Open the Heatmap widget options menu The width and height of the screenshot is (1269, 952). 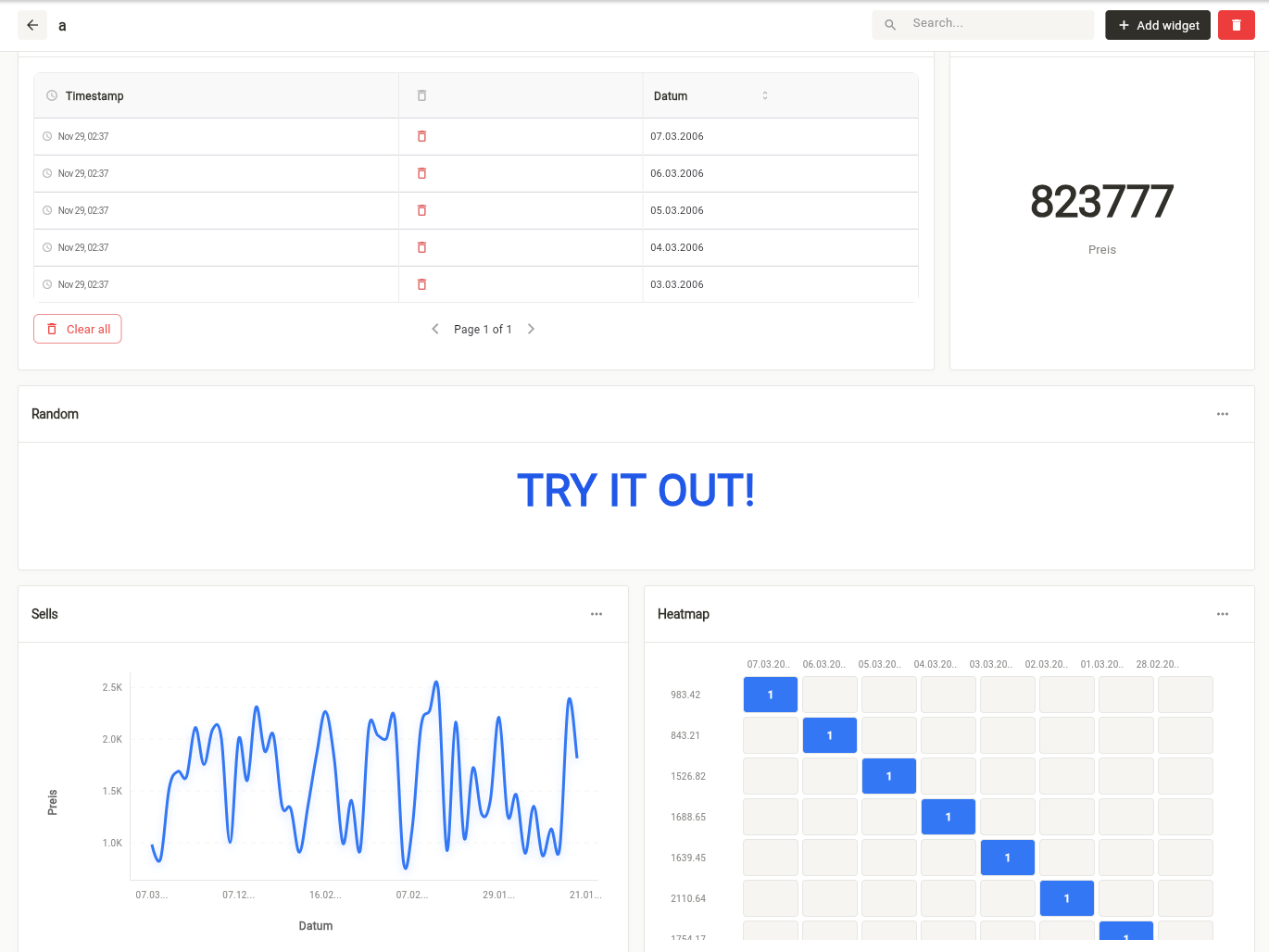1222,614
